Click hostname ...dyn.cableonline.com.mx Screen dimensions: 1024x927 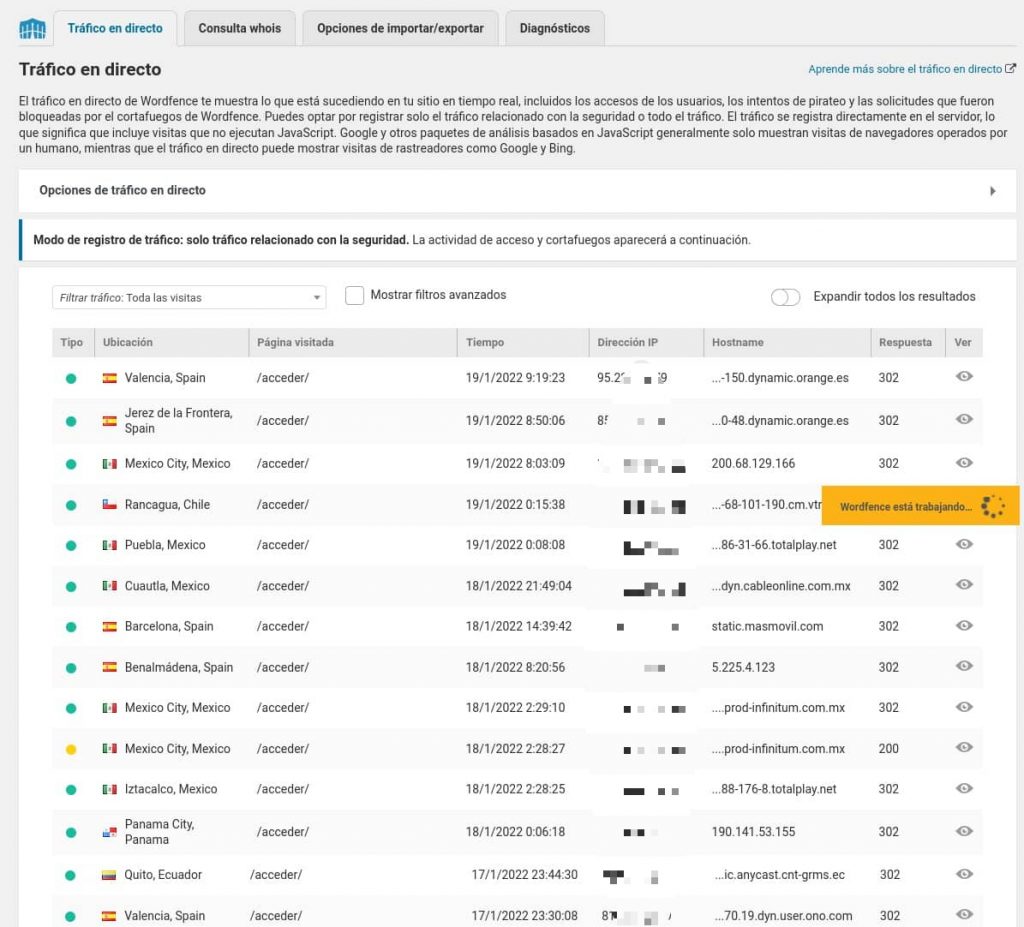781,585
